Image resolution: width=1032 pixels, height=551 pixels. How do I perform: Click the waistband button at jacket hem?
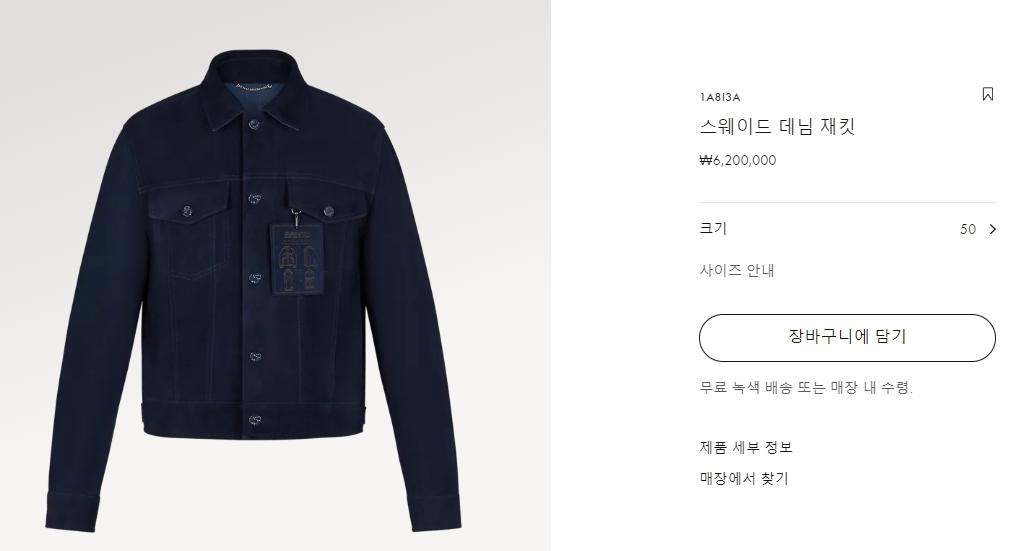point(255,420)
